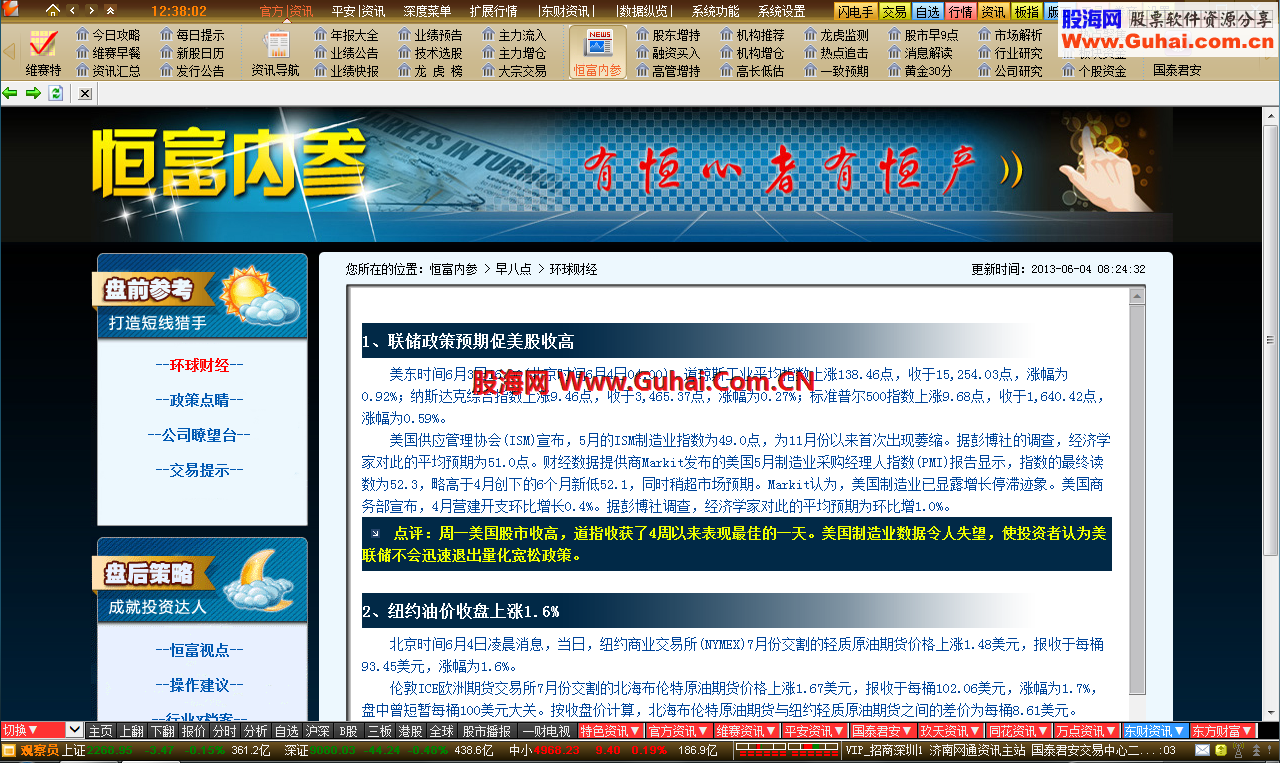The image size is (1280, 763).
Task: Open the 深度菜单 menu
Action: (x=427, y=11)
